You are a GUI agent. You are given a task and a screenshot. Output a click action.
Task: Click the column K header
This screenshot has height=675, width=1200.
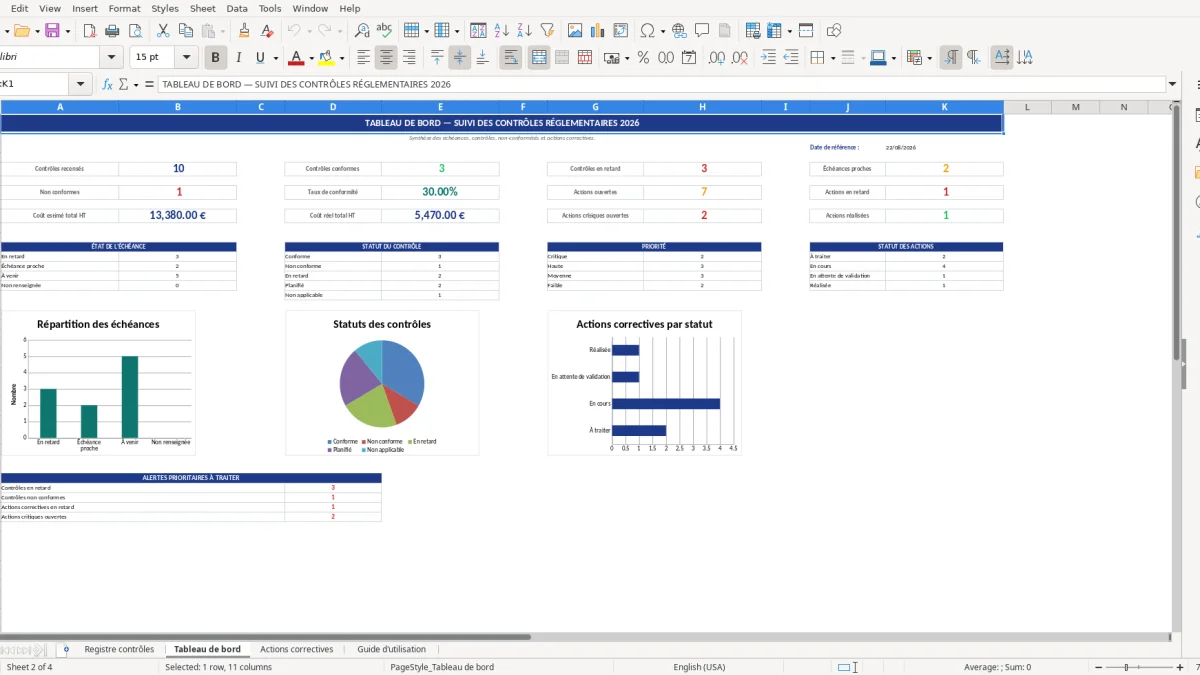click(944, 107)
